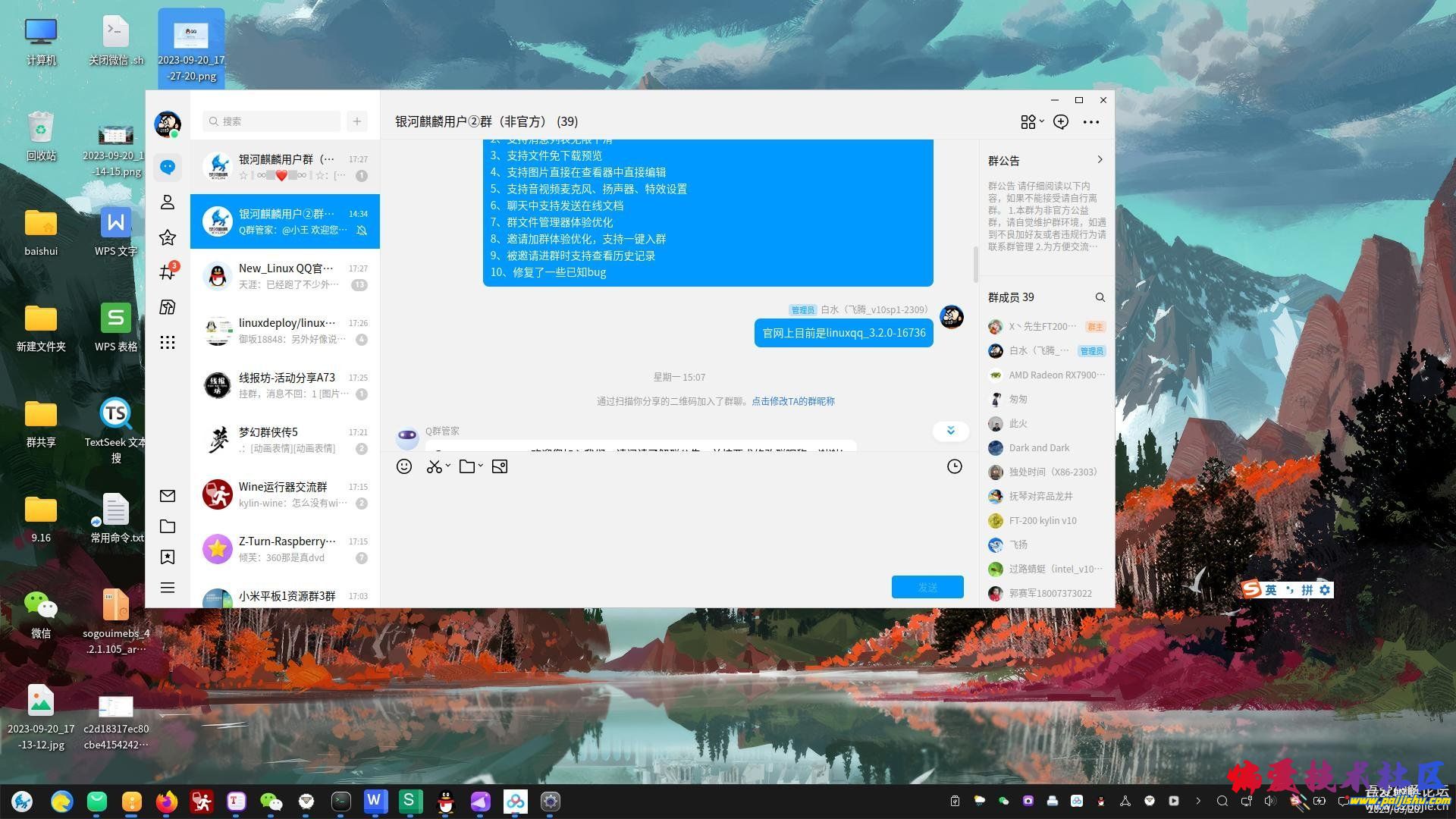The image size is (1456, 819).
Task: Click the scissors screenshot tool icon
Action: [434, 466]
